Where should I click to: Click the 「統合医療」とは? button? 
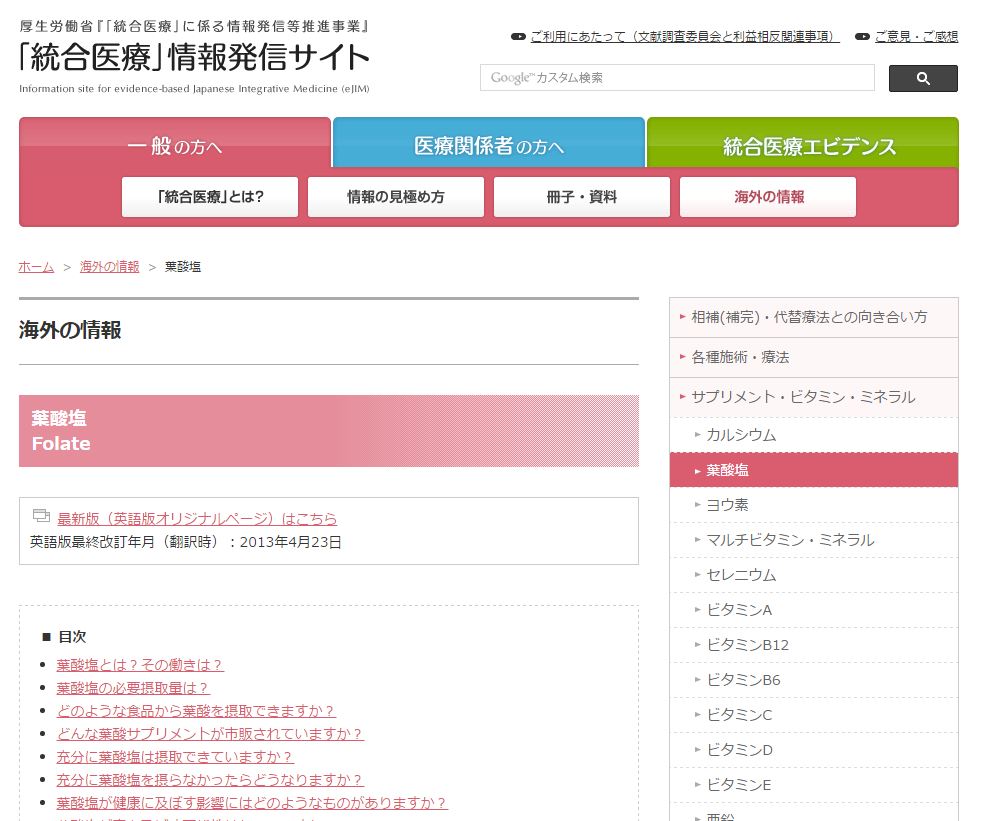pyautogui.click(x=210, y=197)
